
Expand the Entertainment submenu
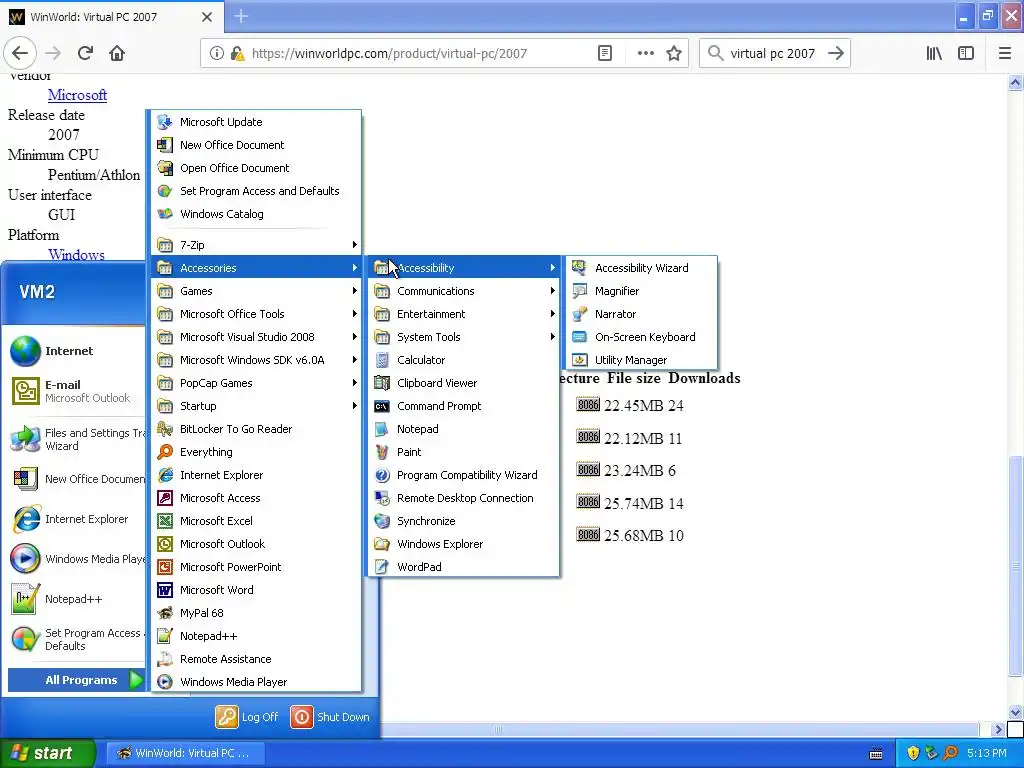pyautogui.click(x=464, y=314)
